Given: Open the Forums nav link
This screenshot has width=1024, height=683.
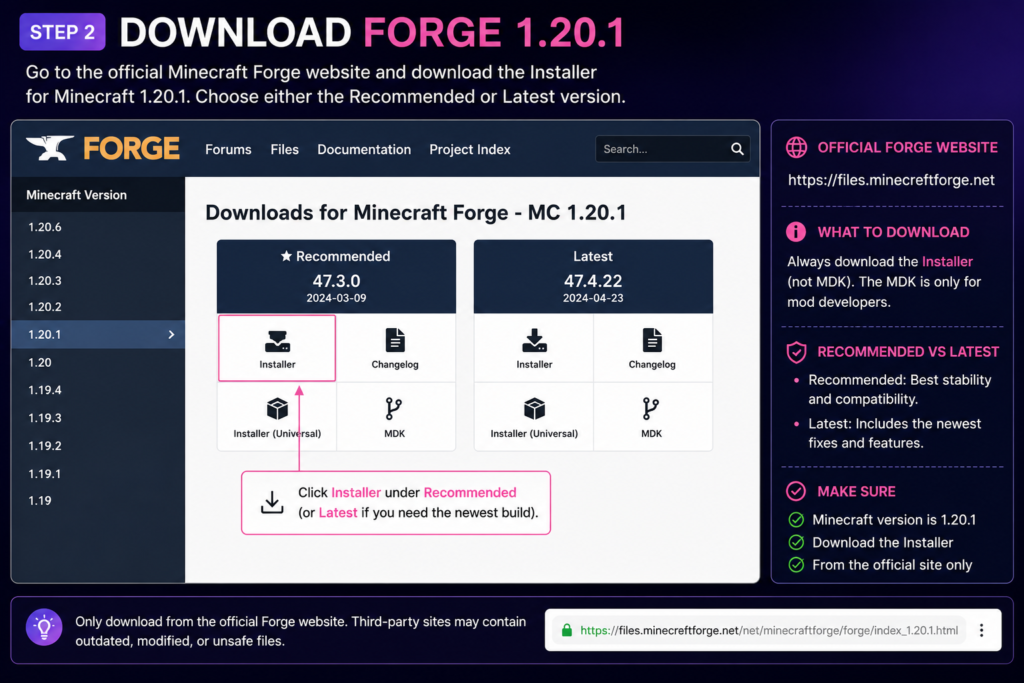Looking at the screenshot, I should (228, 150).
